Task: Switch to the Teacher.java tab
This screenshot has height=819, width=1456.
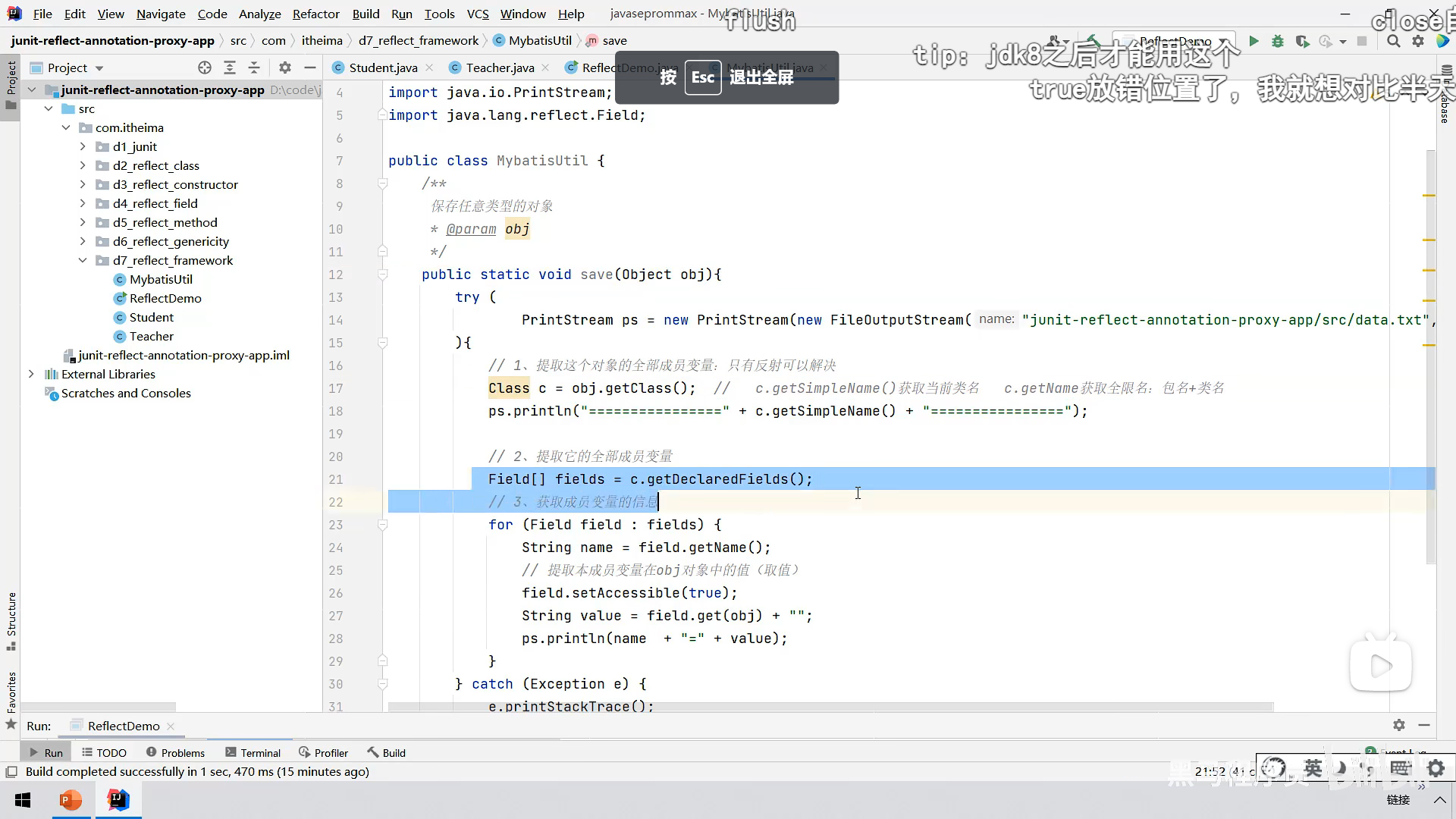Action: [500, 67]
